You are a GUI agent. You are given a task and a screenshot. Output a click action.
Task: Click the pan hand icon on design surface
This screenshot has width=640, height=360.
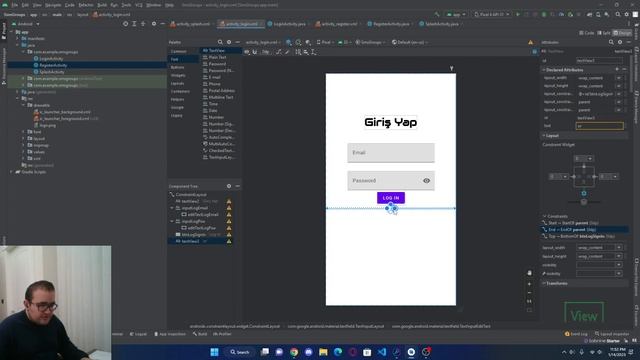coord(529,273)
